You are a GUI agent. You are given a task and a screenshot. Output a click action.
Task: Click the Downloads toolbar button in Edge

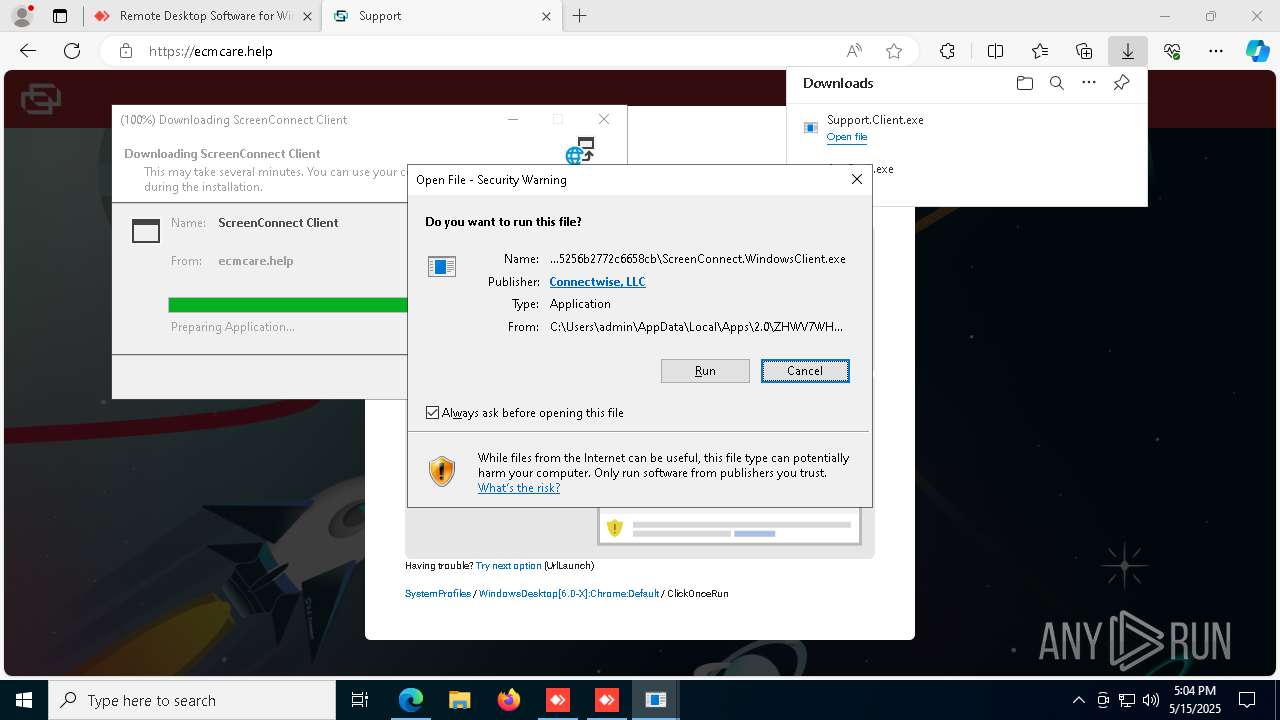[x=1127, y=51]
